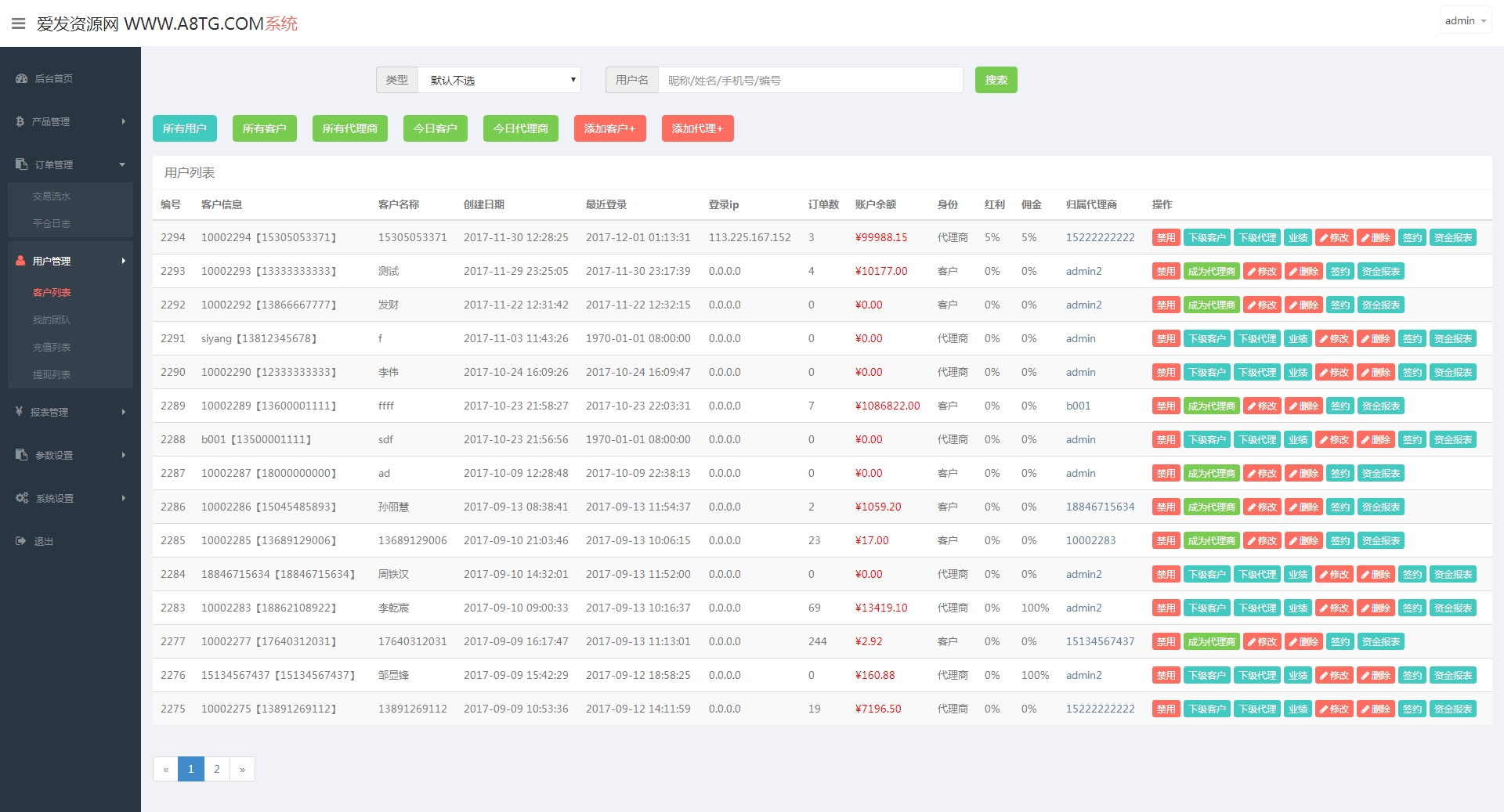The height and width of the screenshot is (812, 1504).
Task: Select 交易流水 in the sidebar
Action: tap(52, 197)
